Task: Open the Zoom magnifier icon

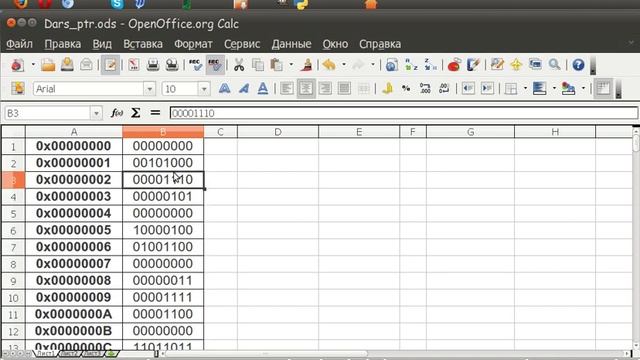Action: coord(554,65)
